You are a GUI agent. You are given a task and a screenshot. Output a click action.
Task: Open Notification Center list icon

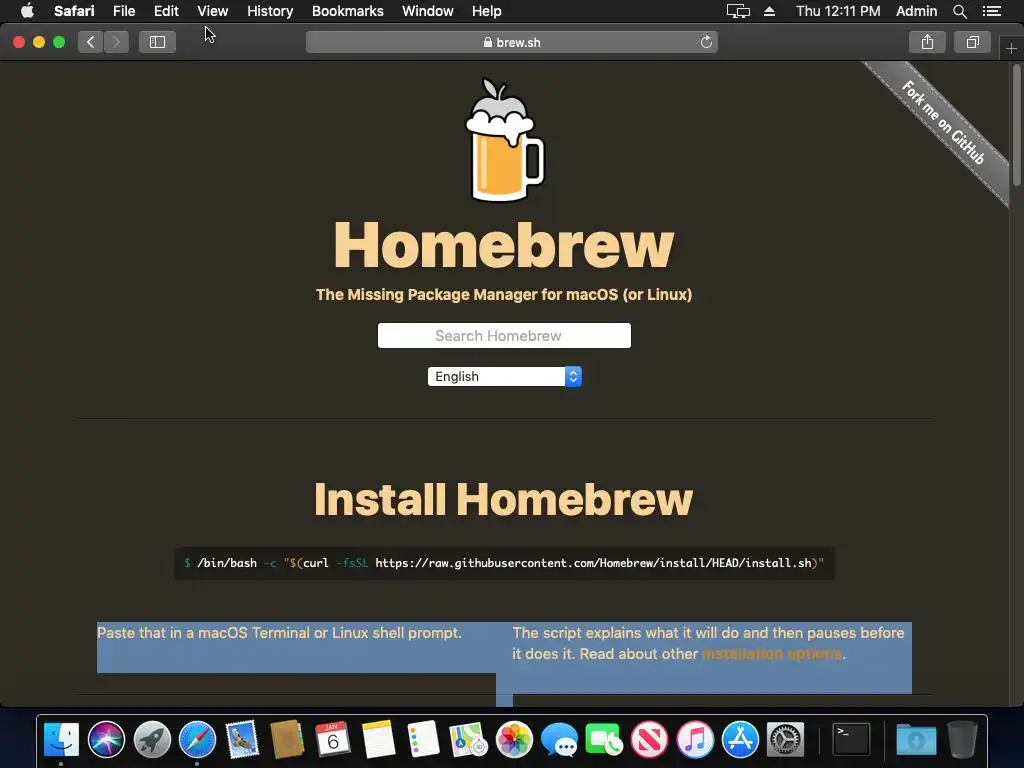pyautogui.click(x=991, y=11)
